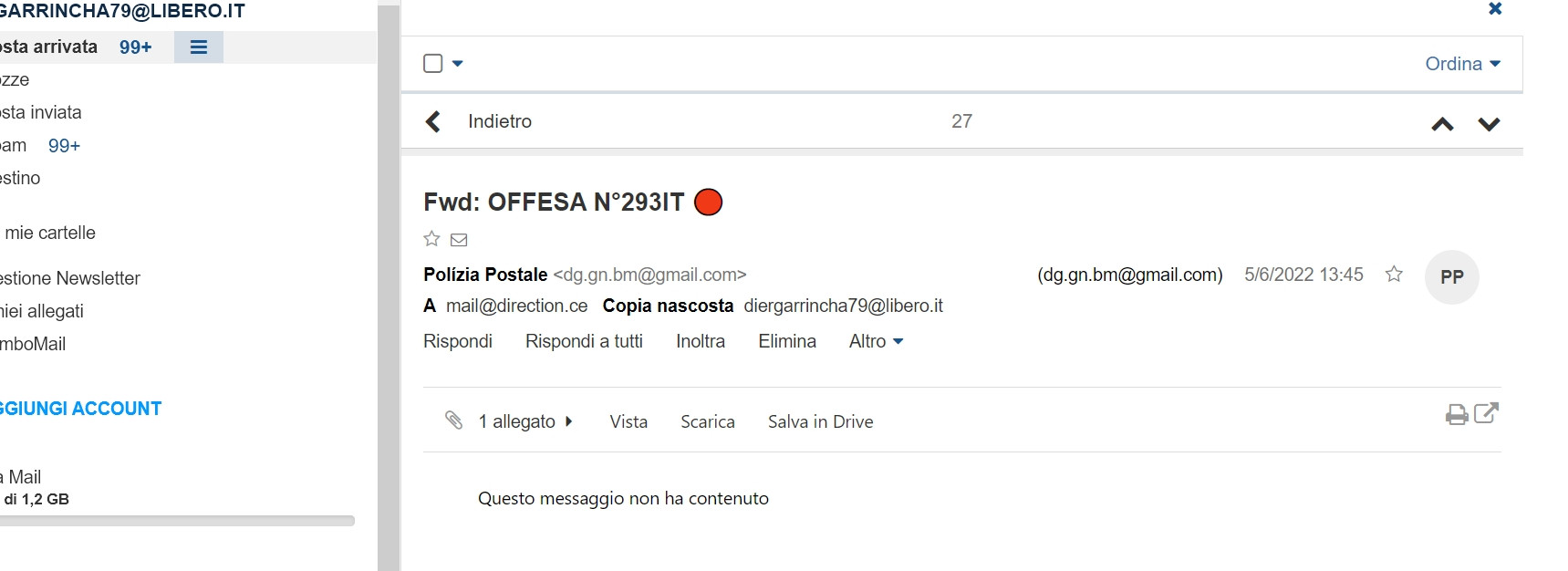This screenshot has height=571, width=1568.
Task: Click the back arrow icon beside Indietro
Action: pyautogui.click(x=433, y=121)
